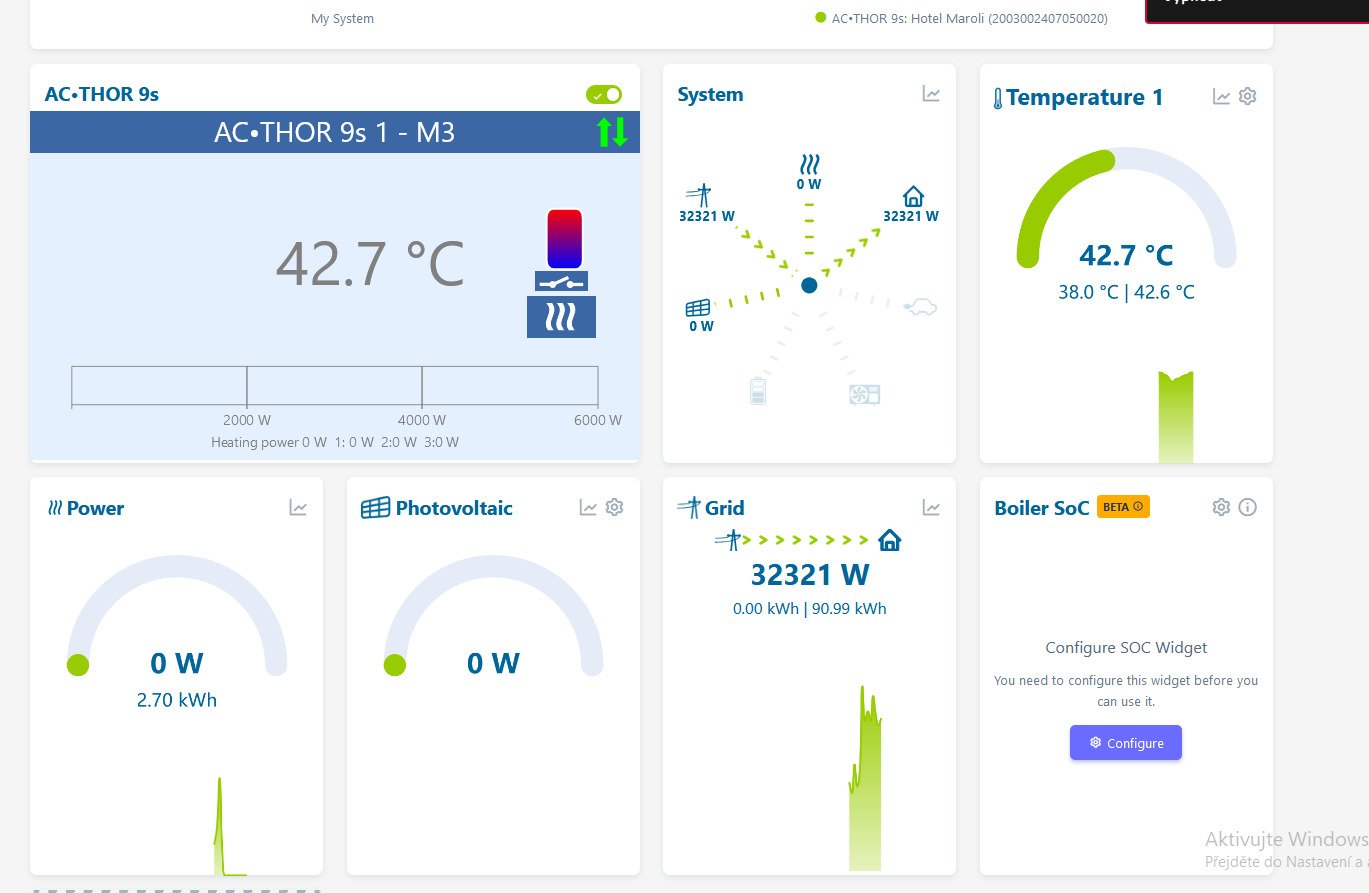Click the 32321 W value in Grid card
1369x893 pixels.
(810, 575)
